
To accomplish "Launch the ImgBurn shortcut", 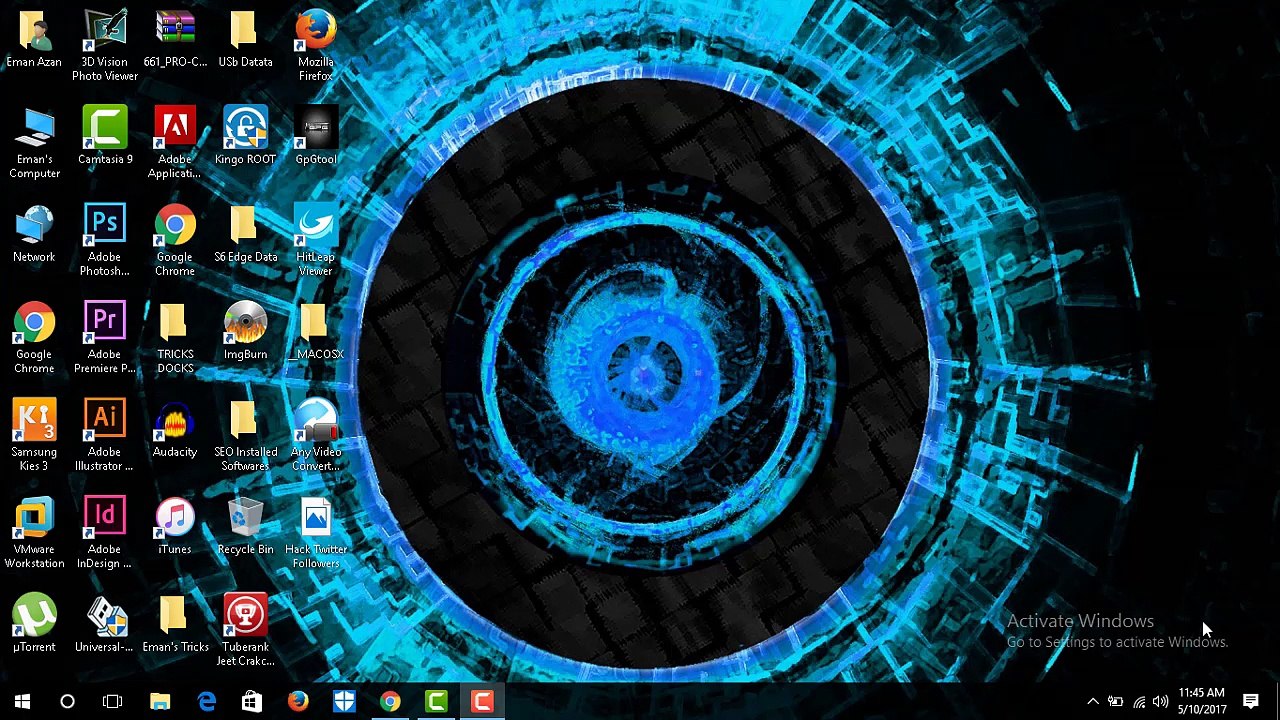I will [245, 331].
